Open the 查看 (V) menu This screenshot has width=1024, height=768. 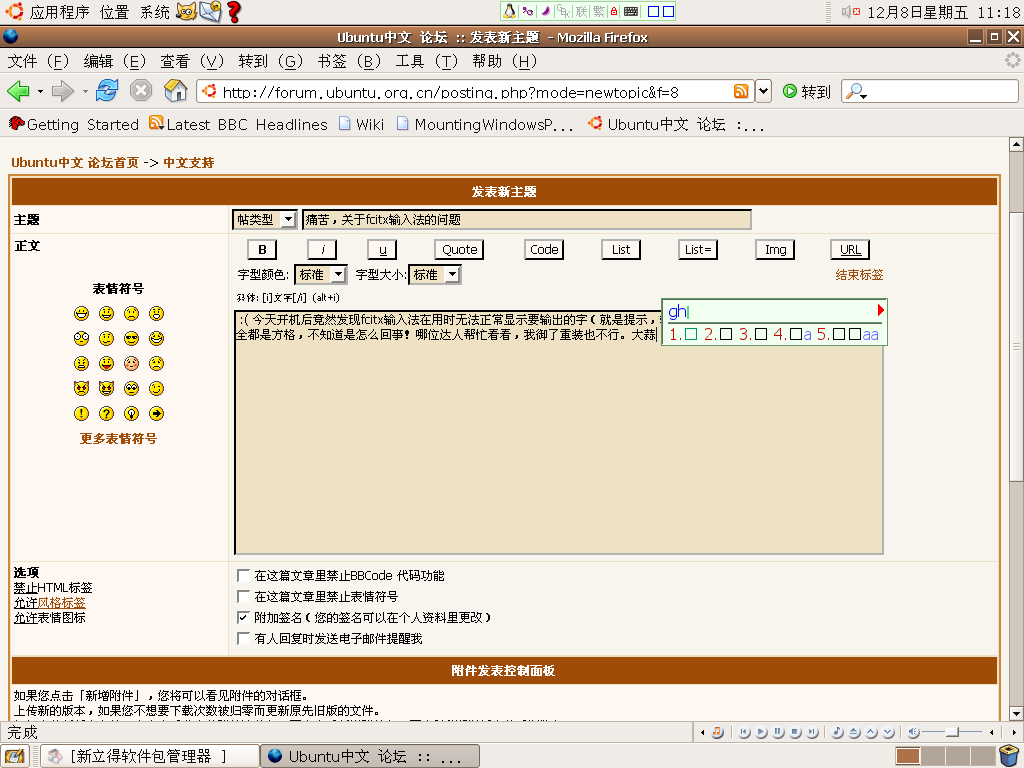pos(192,61)
